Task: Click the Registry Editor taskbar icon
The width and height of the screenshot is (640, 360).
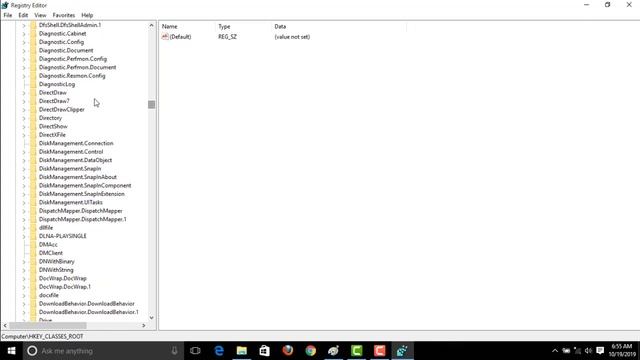Action: (402, 351)
